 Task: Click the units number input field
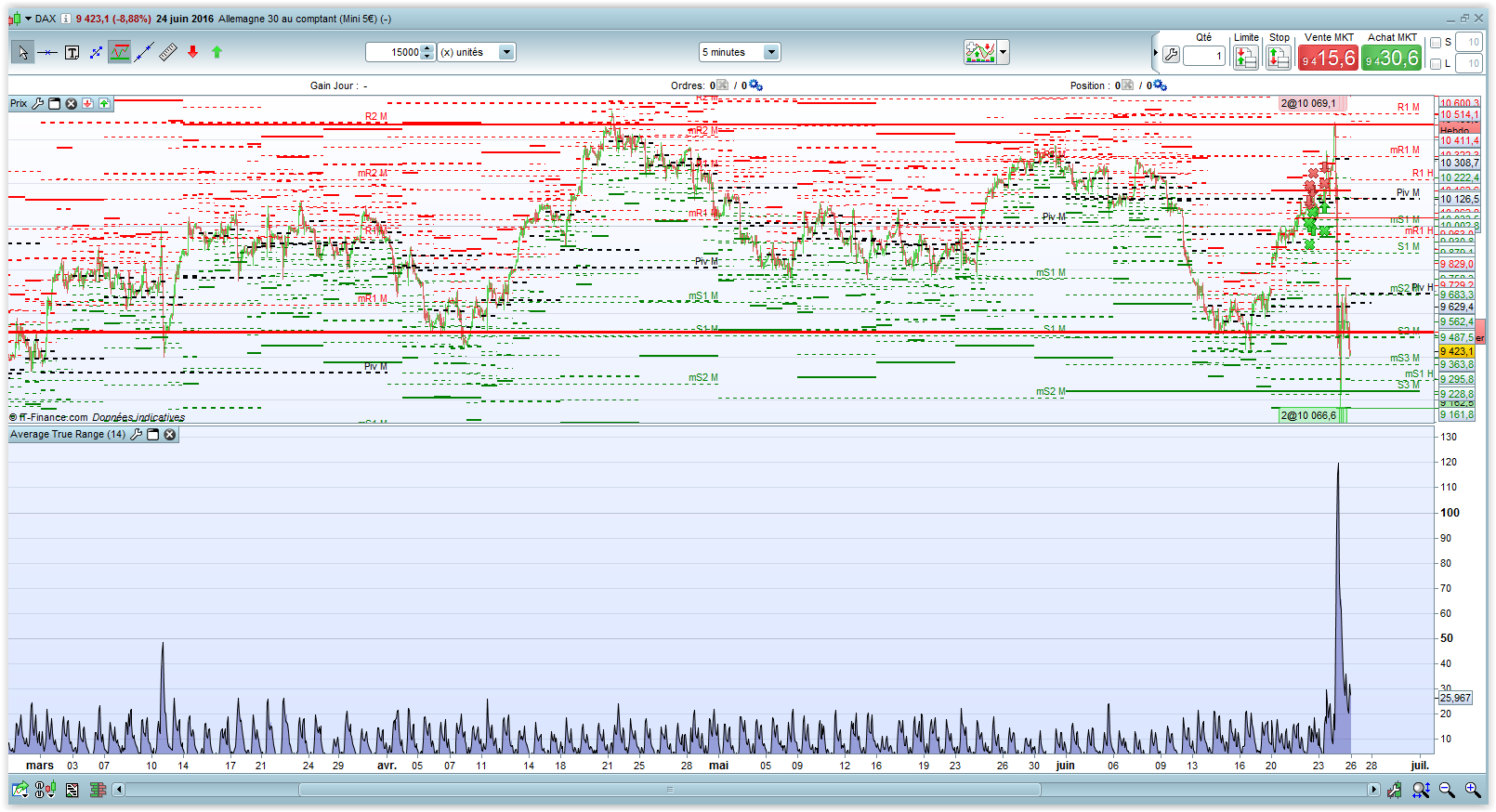click(394, 53)
